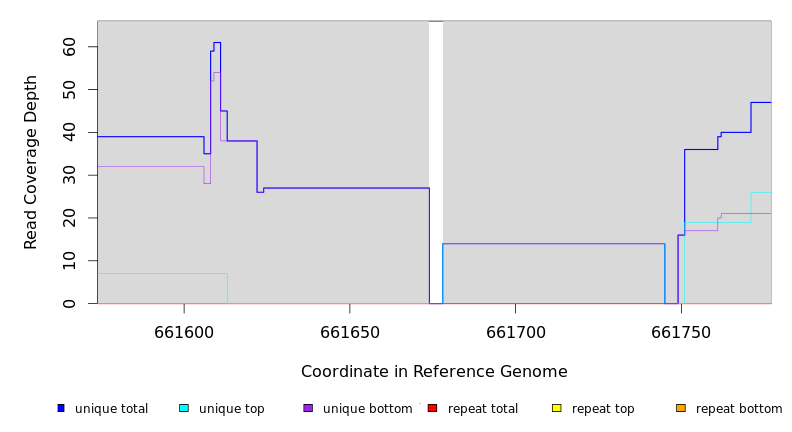Select the "repeat top" legend label
The image size is (792, 432).
pyautogui.click(x=603, y=409)
